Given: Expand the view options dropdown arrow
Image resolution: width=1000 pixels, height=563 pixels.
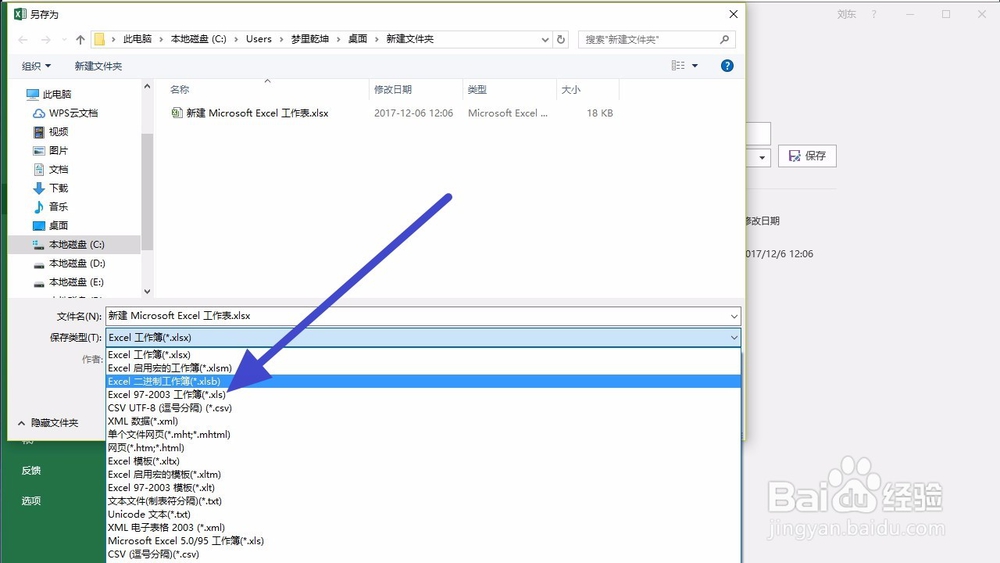Looking at the screenshot, I should pyautogui.click(x=695, y=66).
